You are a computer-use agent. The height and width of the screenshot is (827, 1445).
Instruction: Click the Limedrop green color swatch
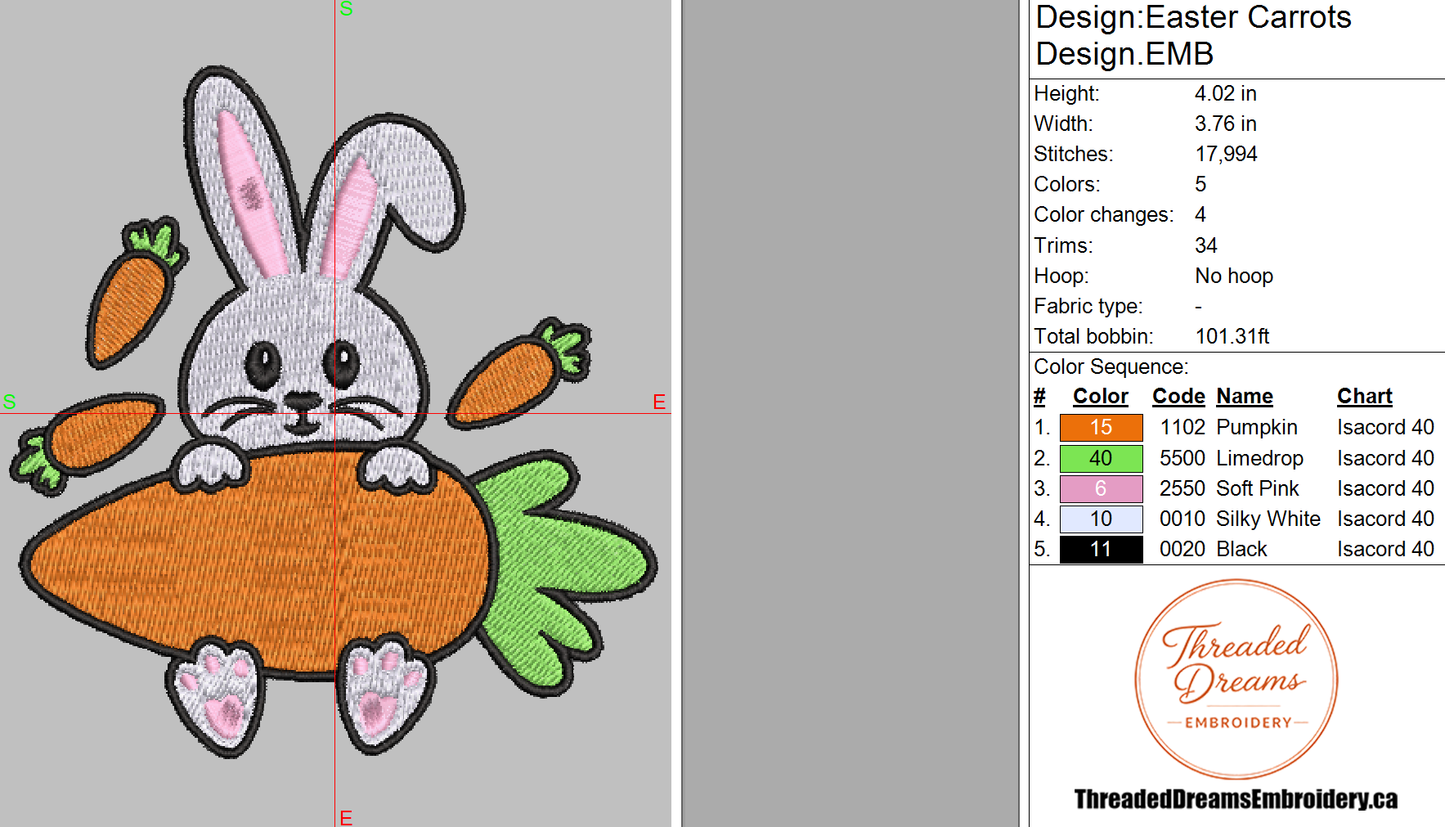(x=1101, y=459)
